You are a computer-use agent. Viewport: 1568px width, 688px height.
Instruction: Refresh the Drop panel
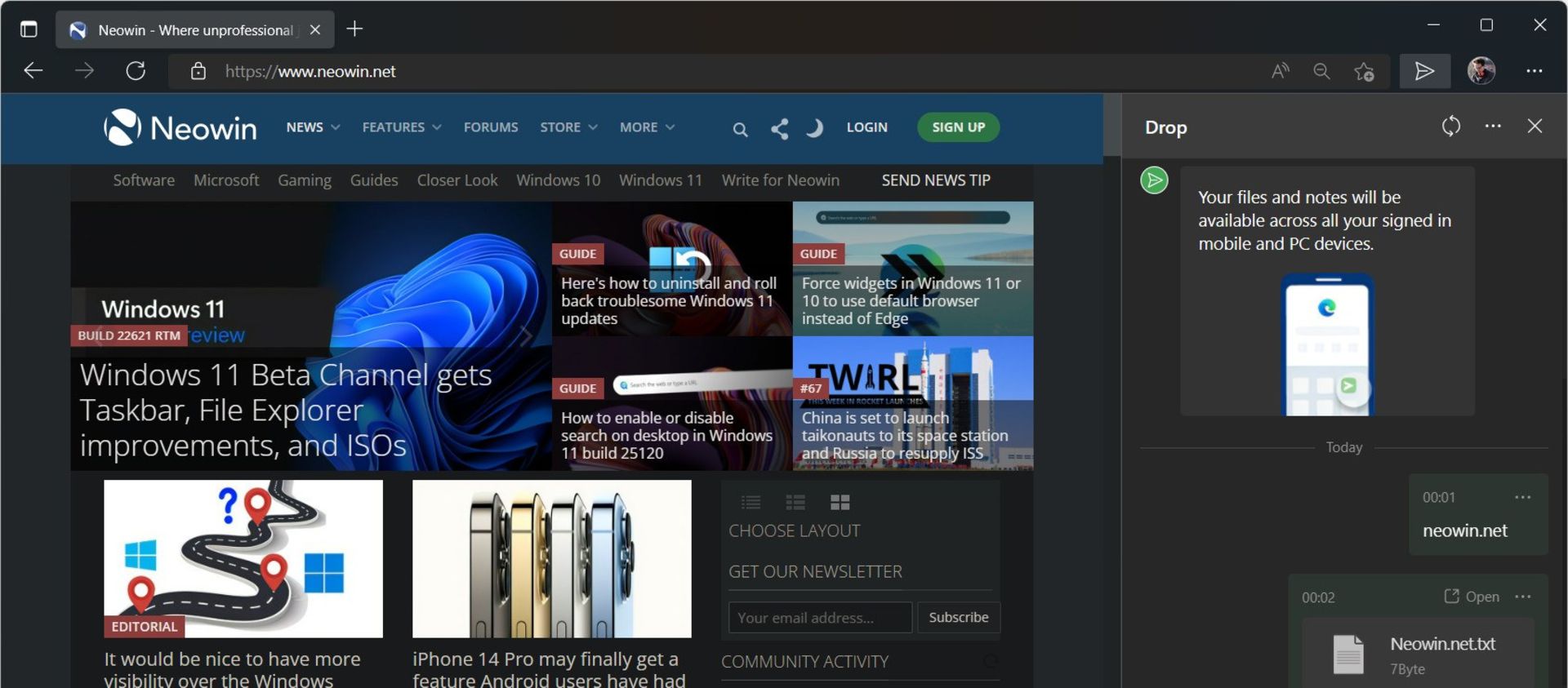1450,127
